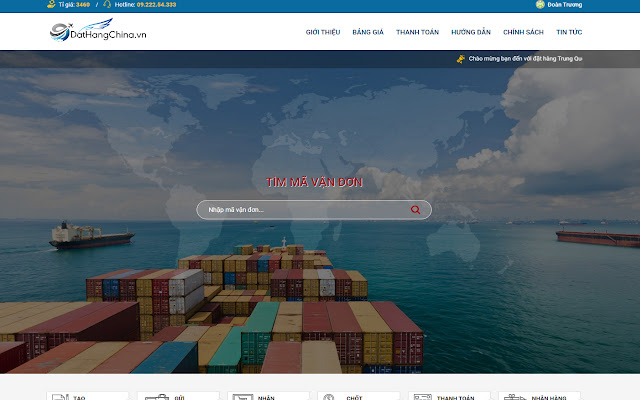Select the Nhận Hàng step card

pos(539,396)
